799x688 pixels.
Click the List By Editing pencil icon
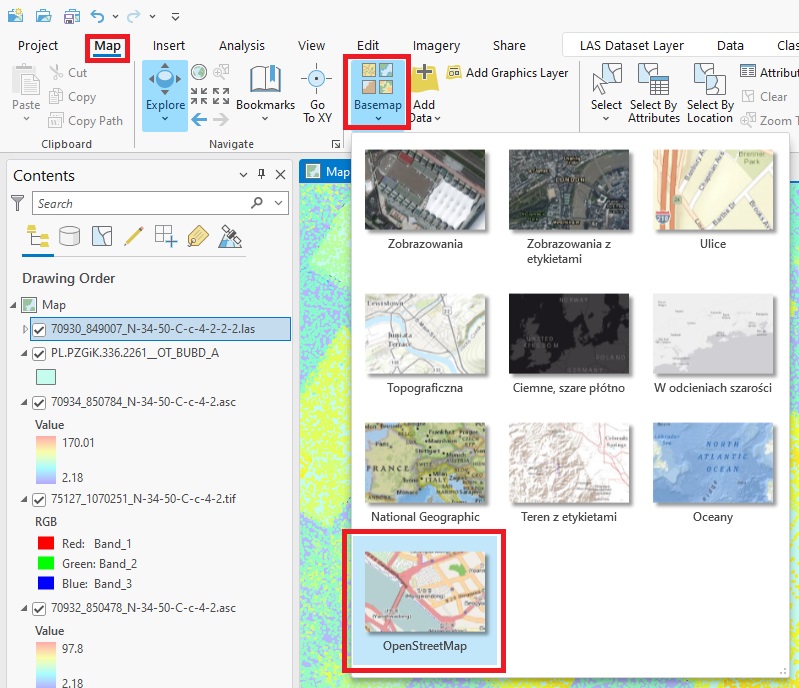133,236
